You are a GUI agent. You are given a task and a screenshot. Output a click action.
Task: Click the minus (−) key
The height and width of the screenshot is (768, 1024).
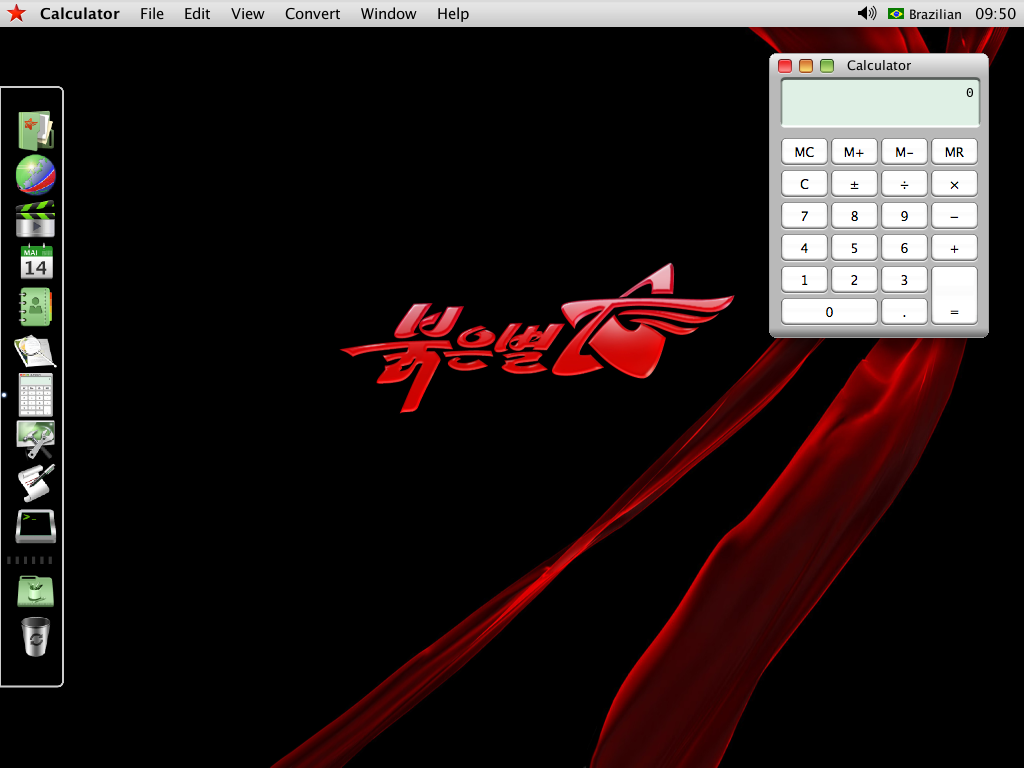pos(954,216)
